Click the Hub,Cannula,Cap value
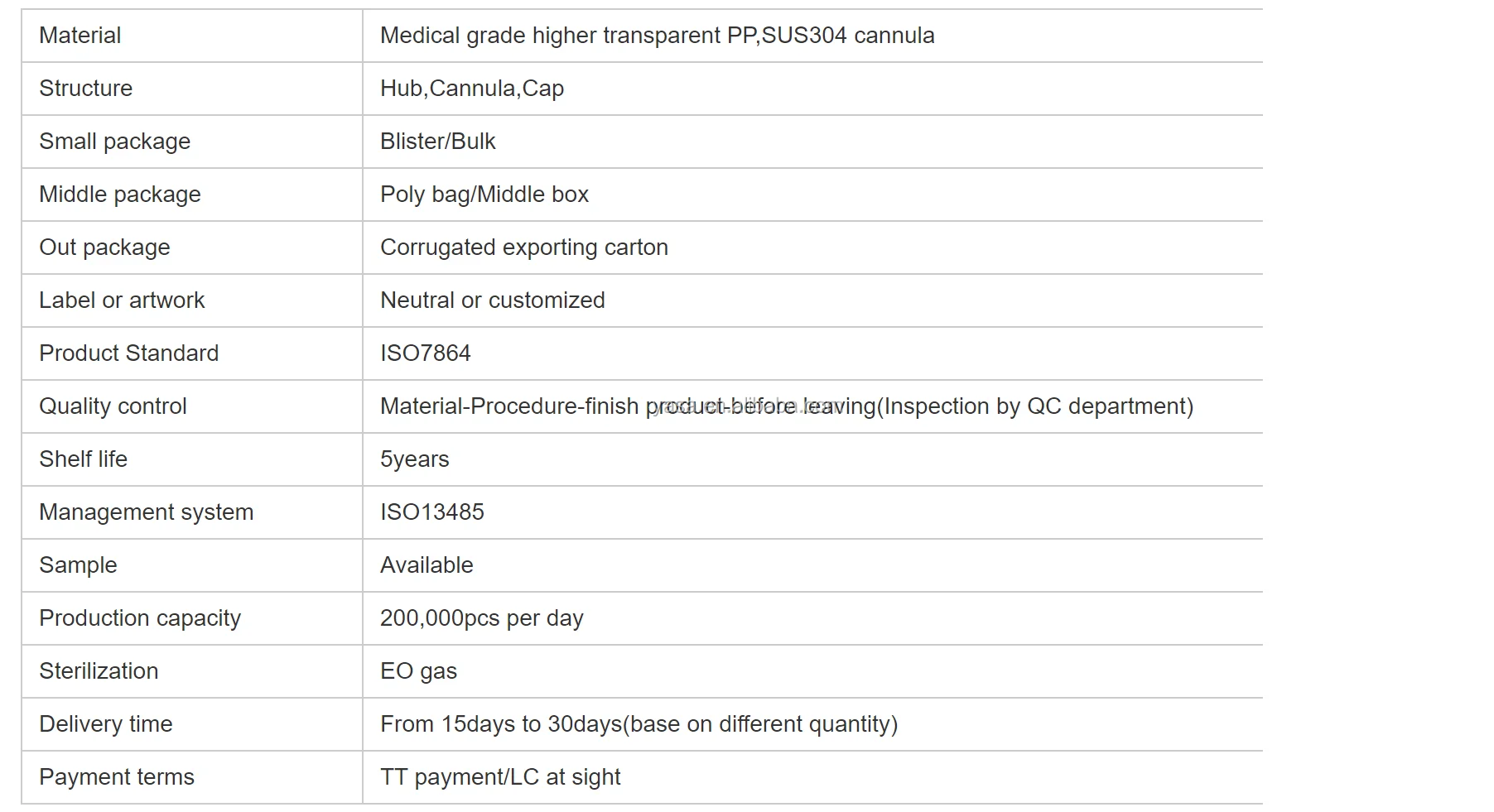1494x812 pixels. (x=472, y=89)
